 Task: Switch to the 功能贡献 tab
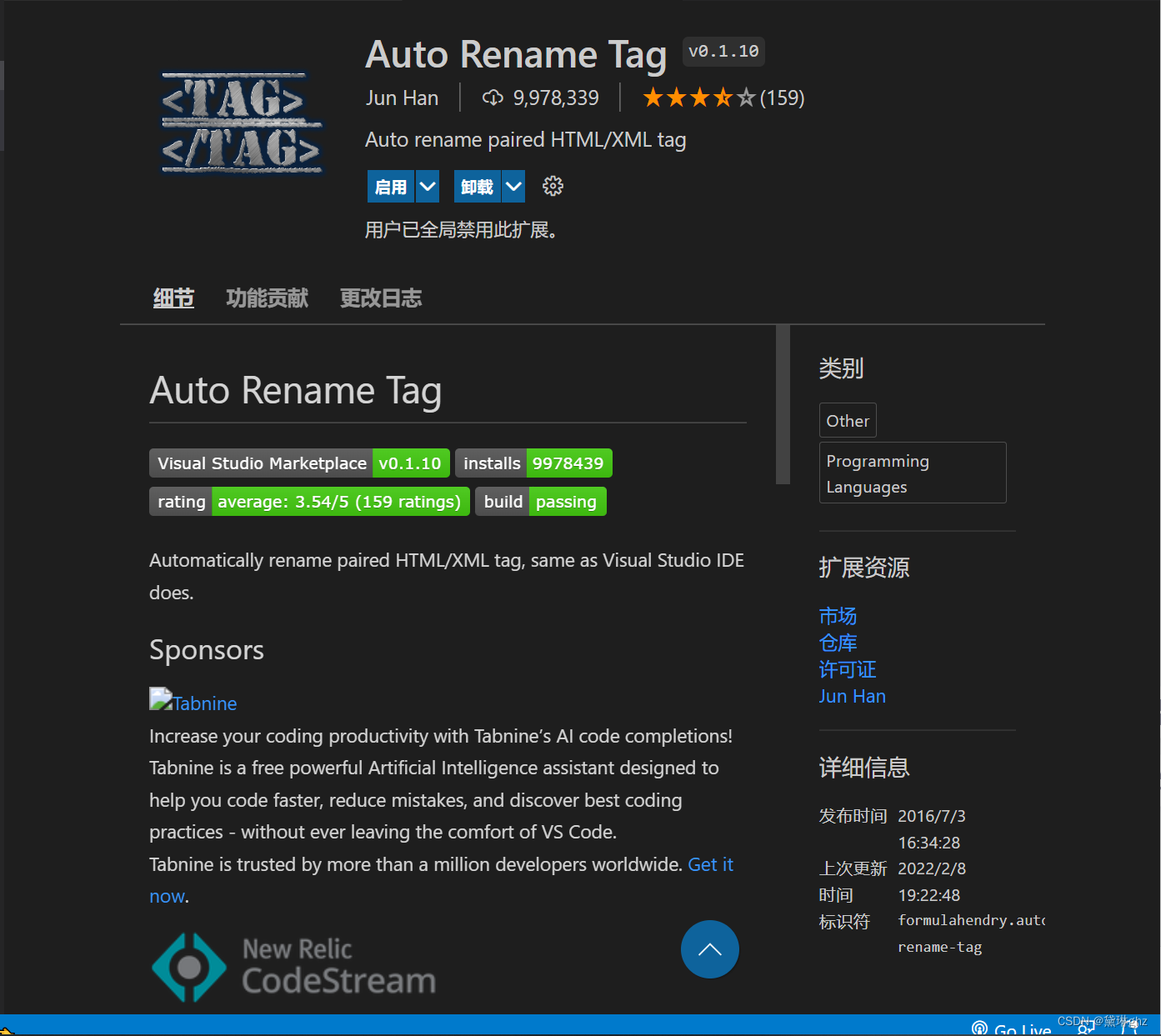point(267,298)
